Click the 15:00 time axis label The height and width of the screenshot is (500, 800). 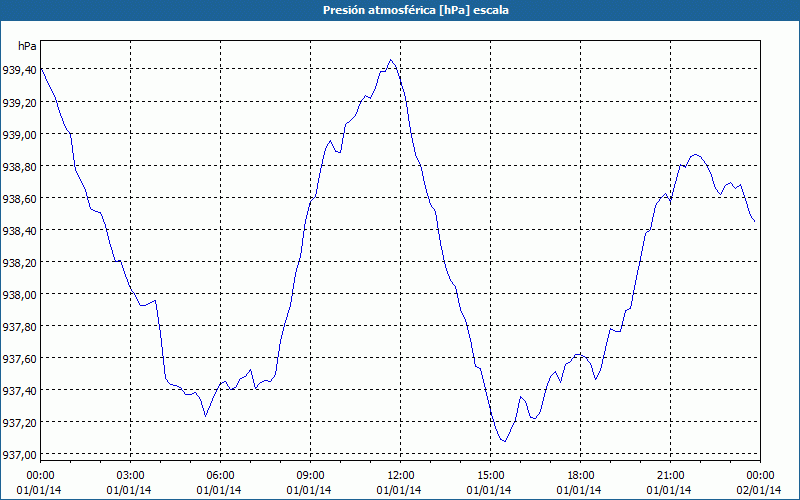(490, 476)
